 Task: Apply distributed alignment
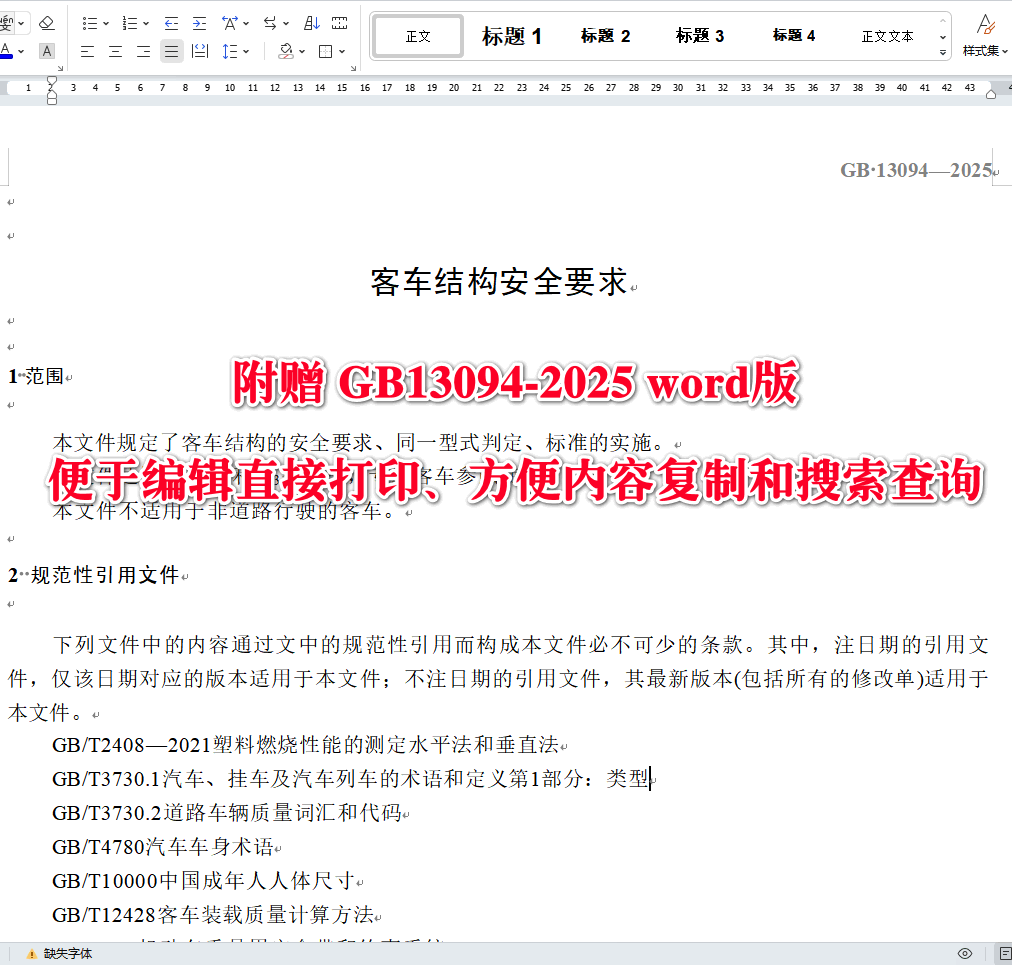(x=198, y=51)
